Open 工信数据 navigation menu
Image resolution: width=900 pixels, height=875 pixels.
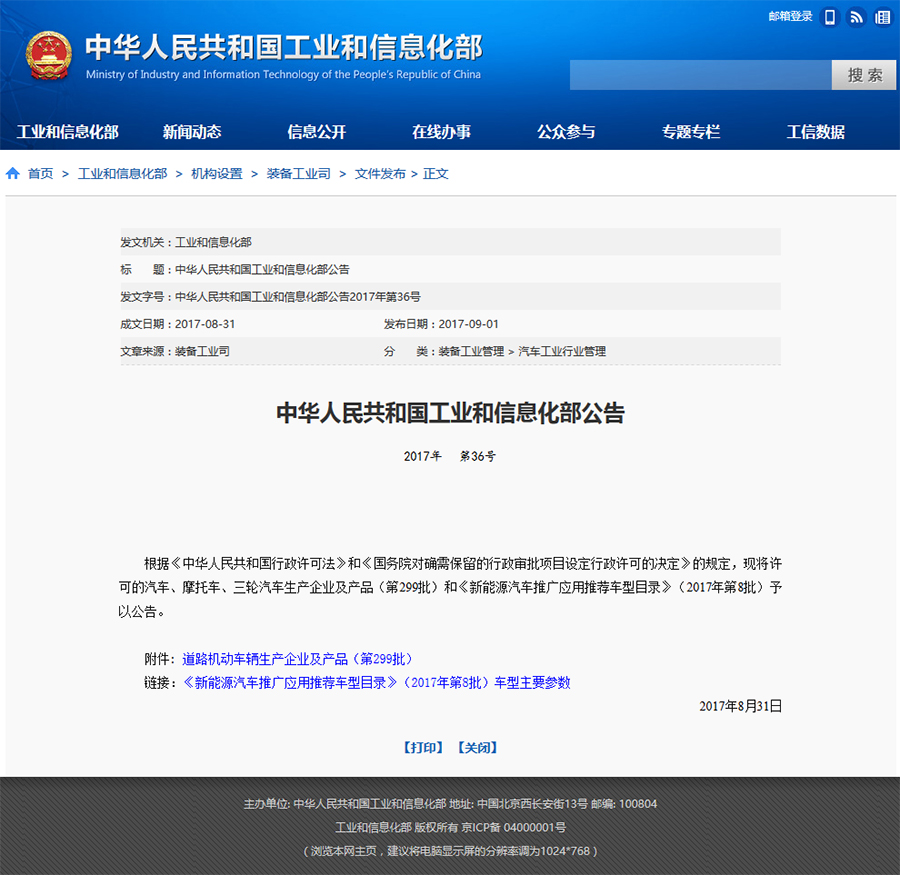pos(816,131)
